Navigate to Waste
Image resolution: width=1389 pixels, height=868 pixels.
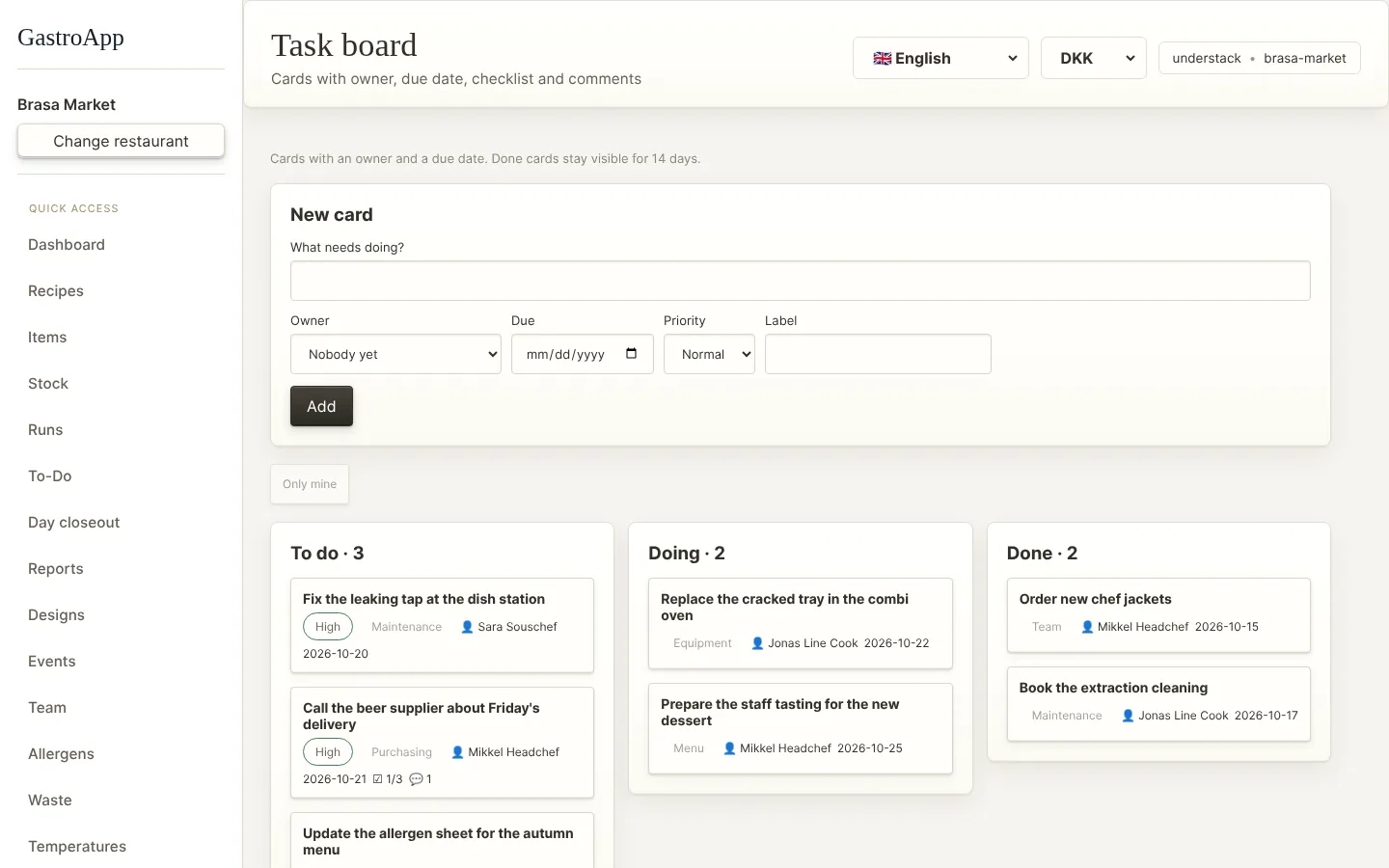(50, 800)
